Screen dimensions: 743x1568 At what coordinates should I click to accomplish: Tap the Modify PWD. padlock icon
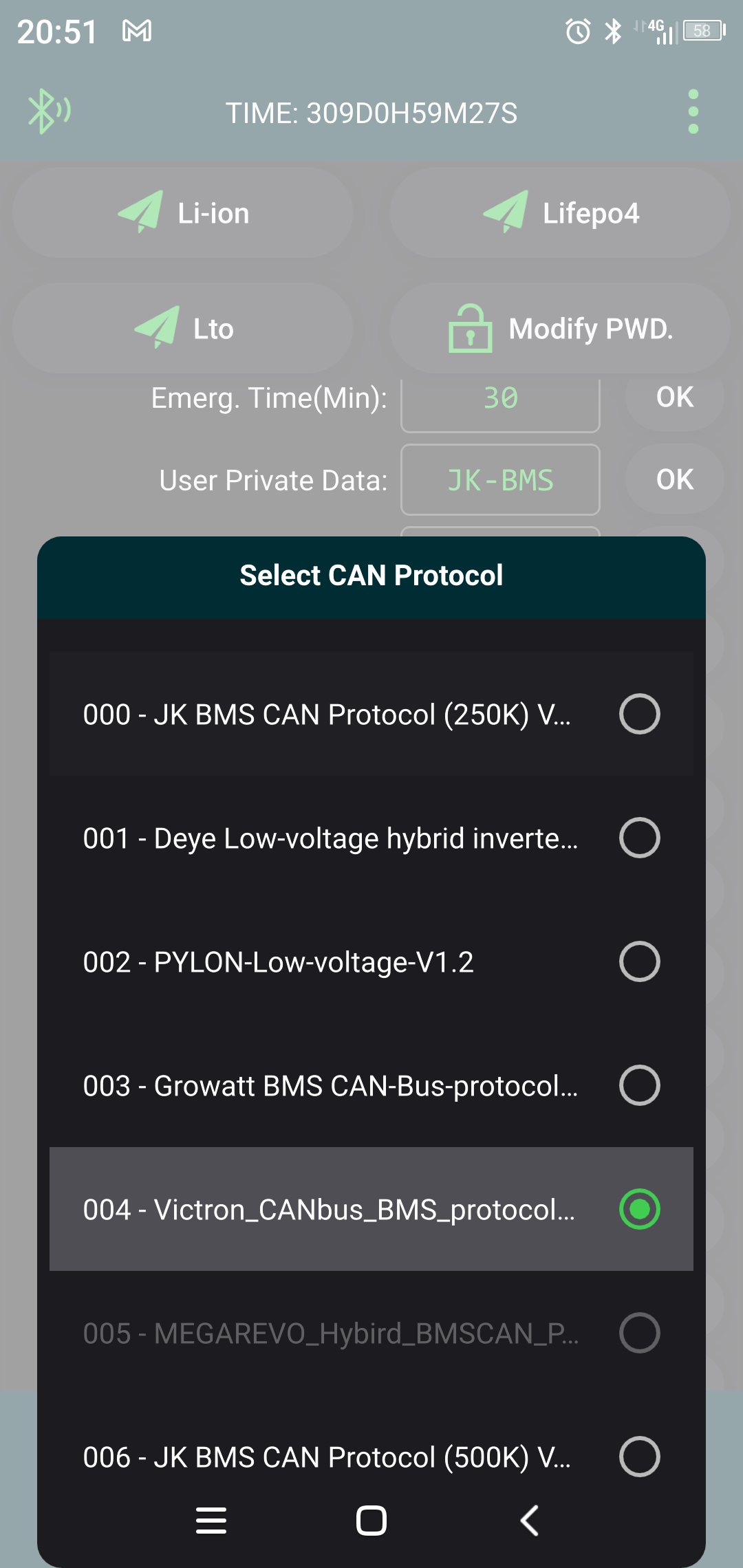pyautogui.click(x=470, y=329)
